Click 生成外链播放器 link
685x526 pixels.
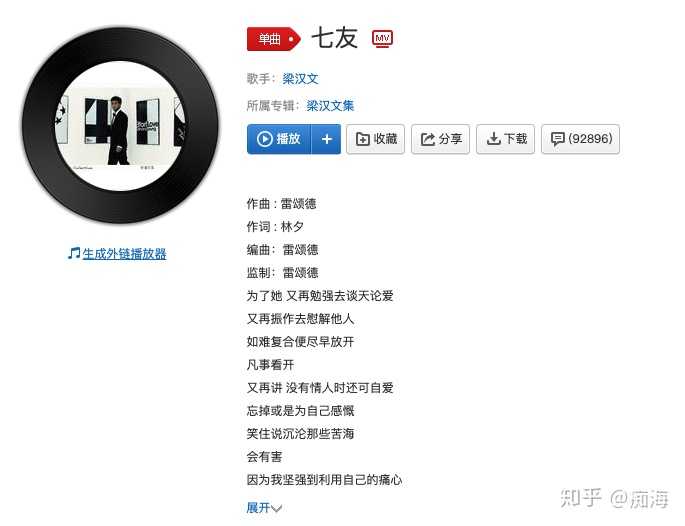[125, 253]
